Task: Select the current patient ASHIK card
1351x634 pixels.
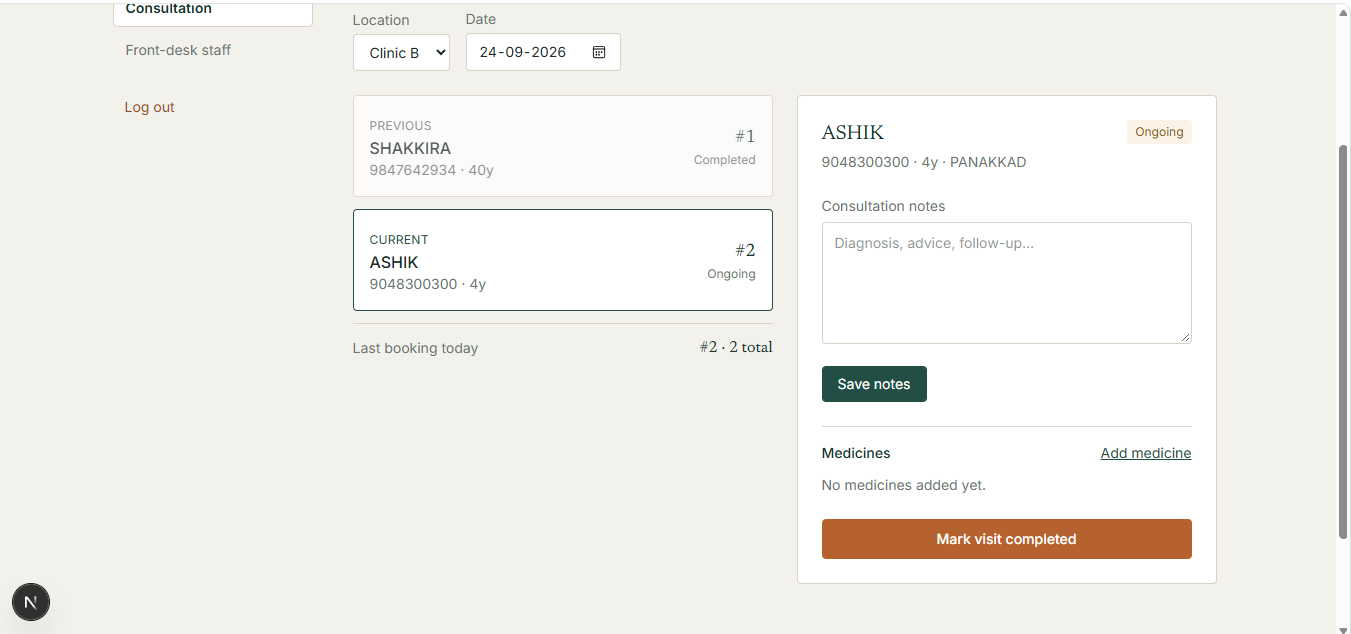Action: point(562,260)
